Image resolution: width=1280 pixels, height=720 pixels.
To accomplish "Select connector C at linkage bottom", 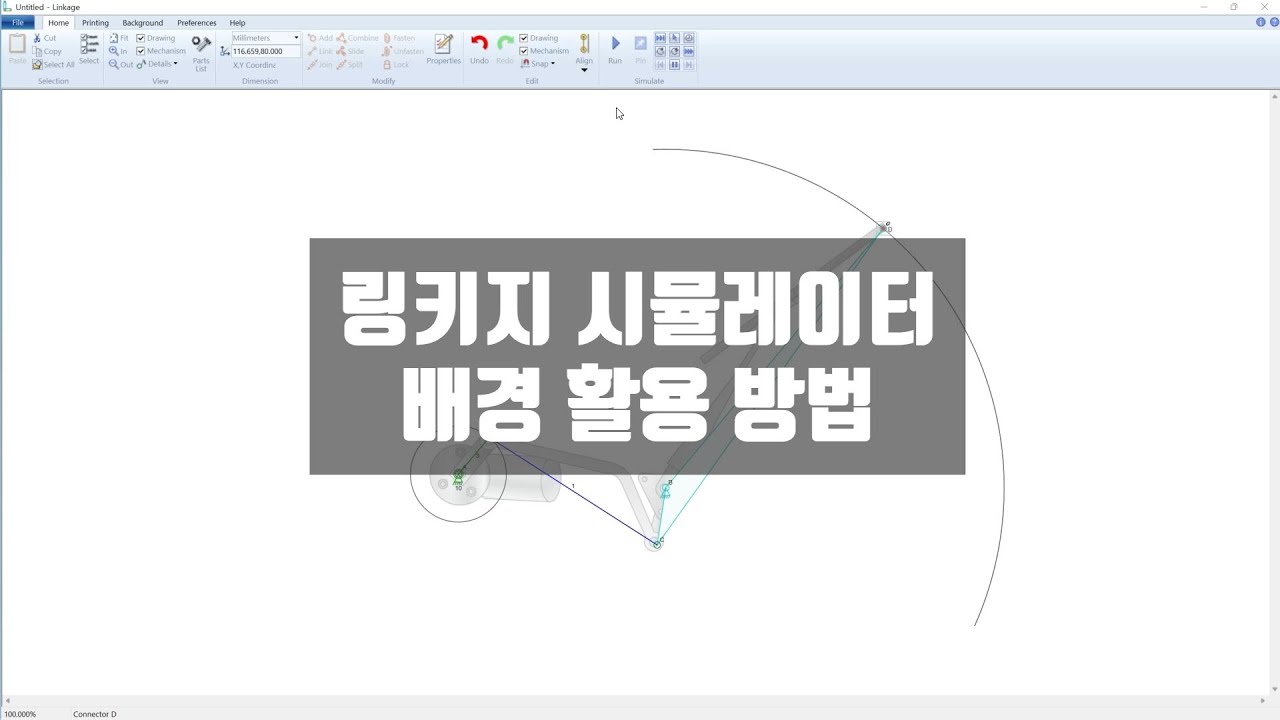I will click(657, 543).
